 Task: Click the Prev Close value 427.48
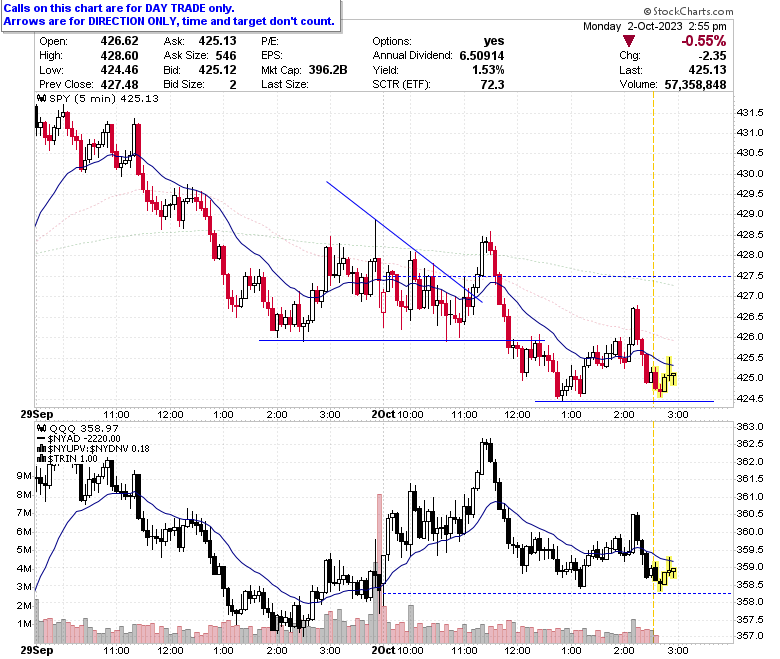[119, 84]
